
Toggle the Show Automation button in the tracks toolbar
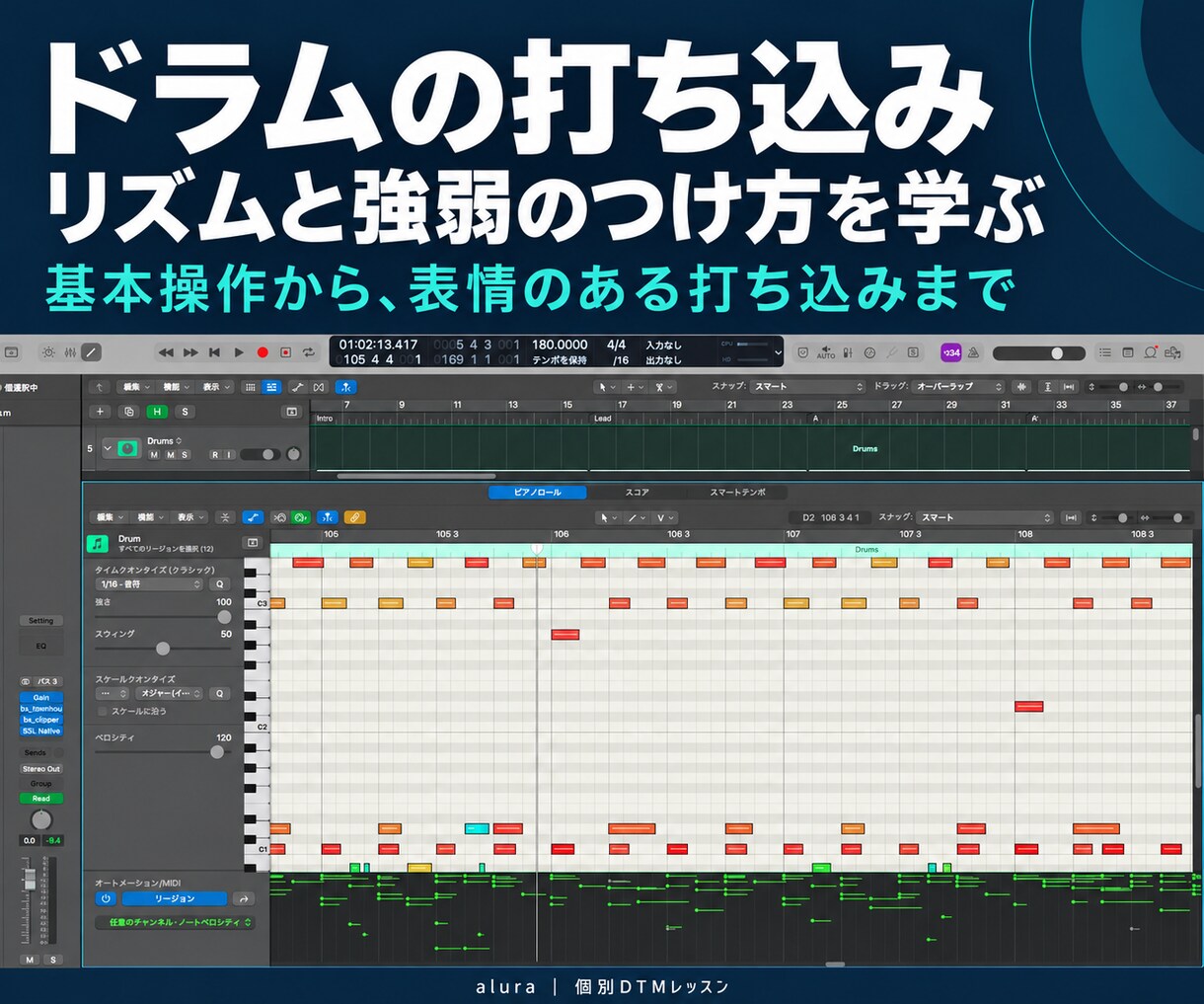point(298,387)
